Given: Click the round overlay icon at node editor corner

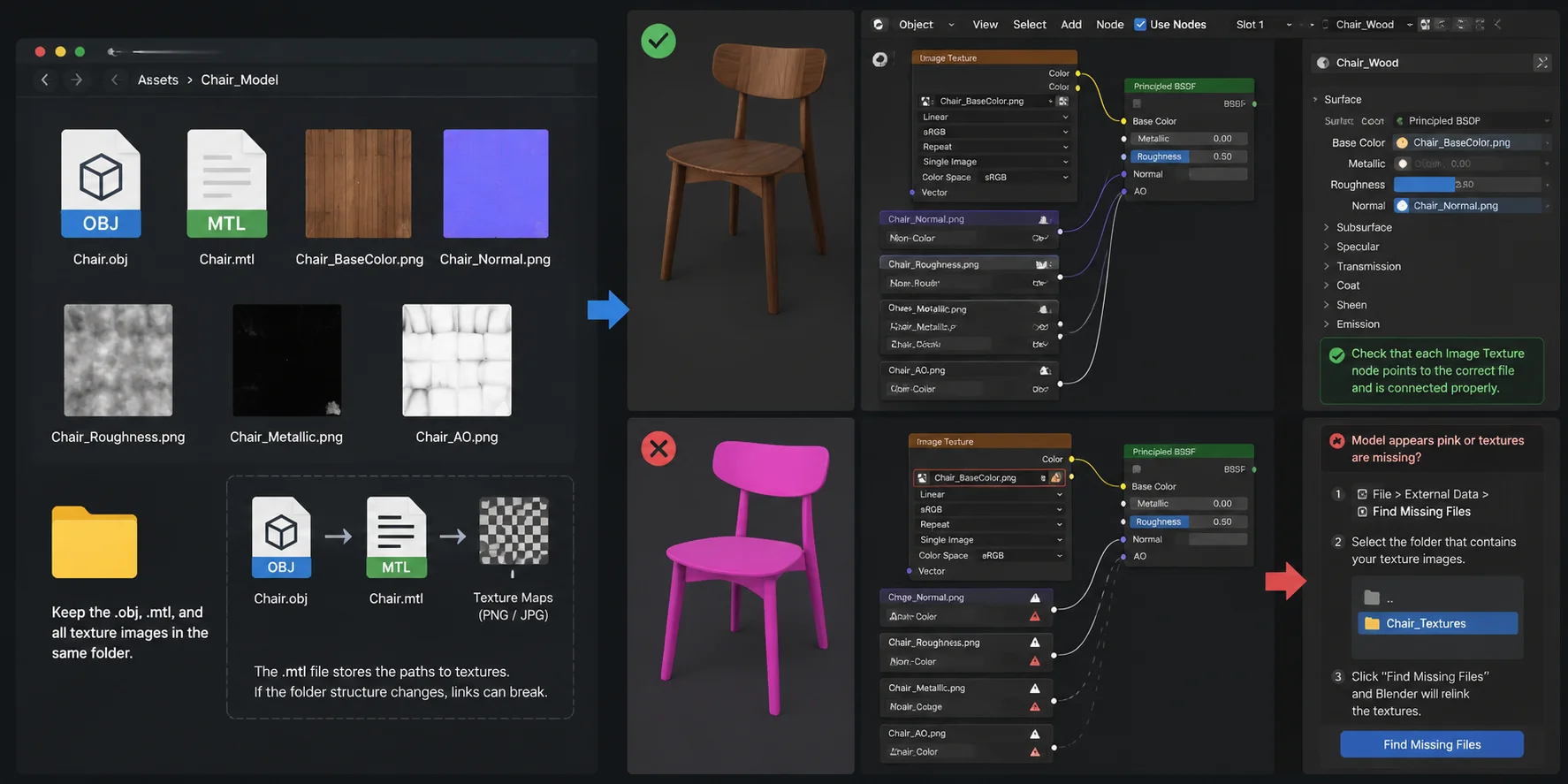Looking at the screenshot, I should (x=880, y=59).
